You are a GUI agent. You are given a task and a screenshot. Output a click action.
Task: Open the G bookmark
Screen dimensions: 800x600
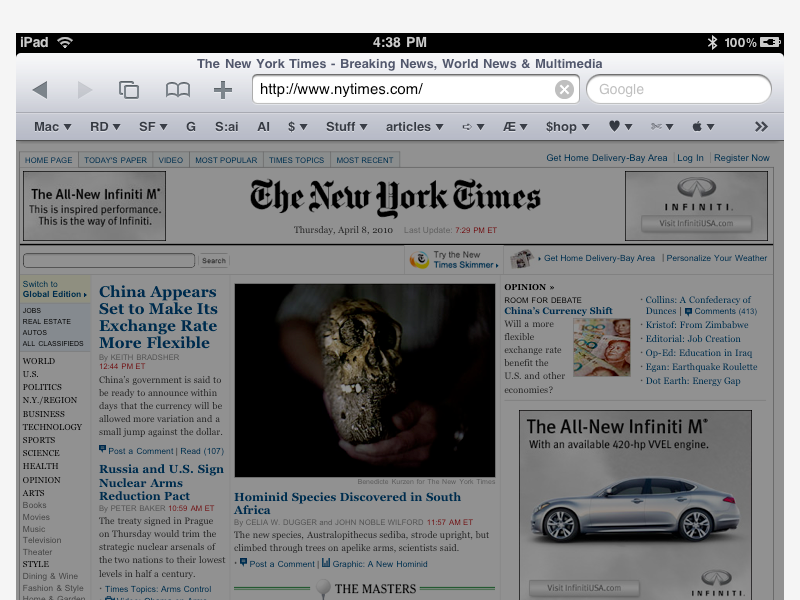coord(191,127)
